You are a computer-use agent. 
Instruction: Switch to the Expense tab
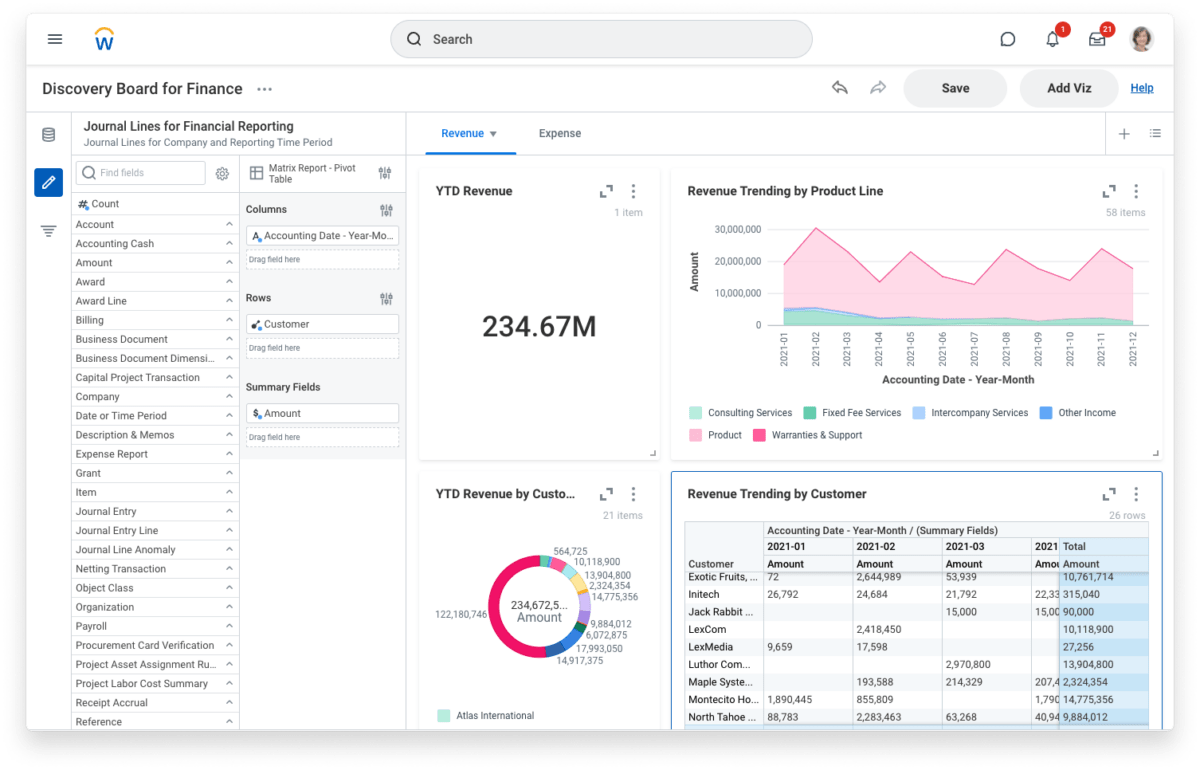(559, 133)
